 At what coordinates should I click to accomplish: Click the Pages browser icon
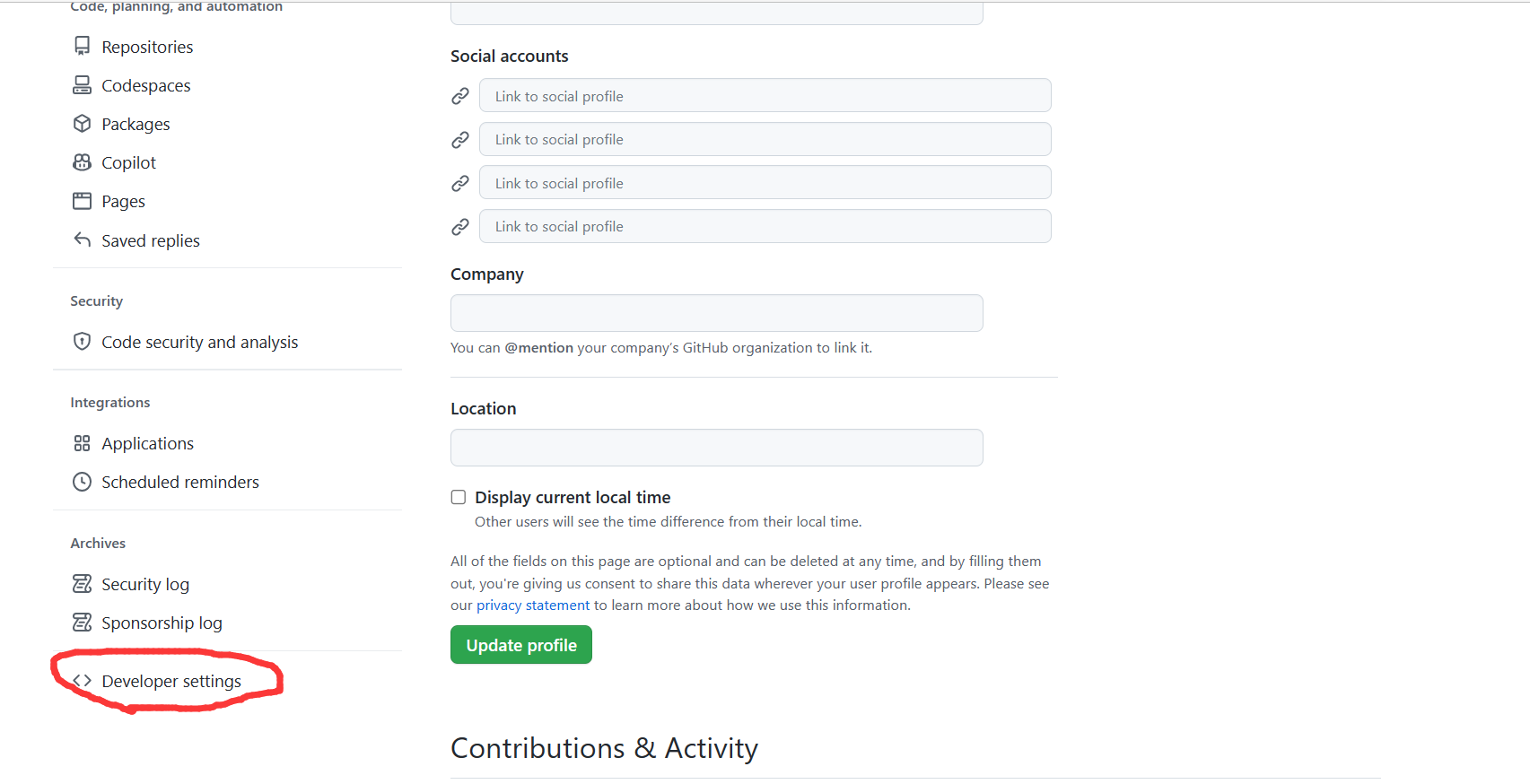pos(82,201)
